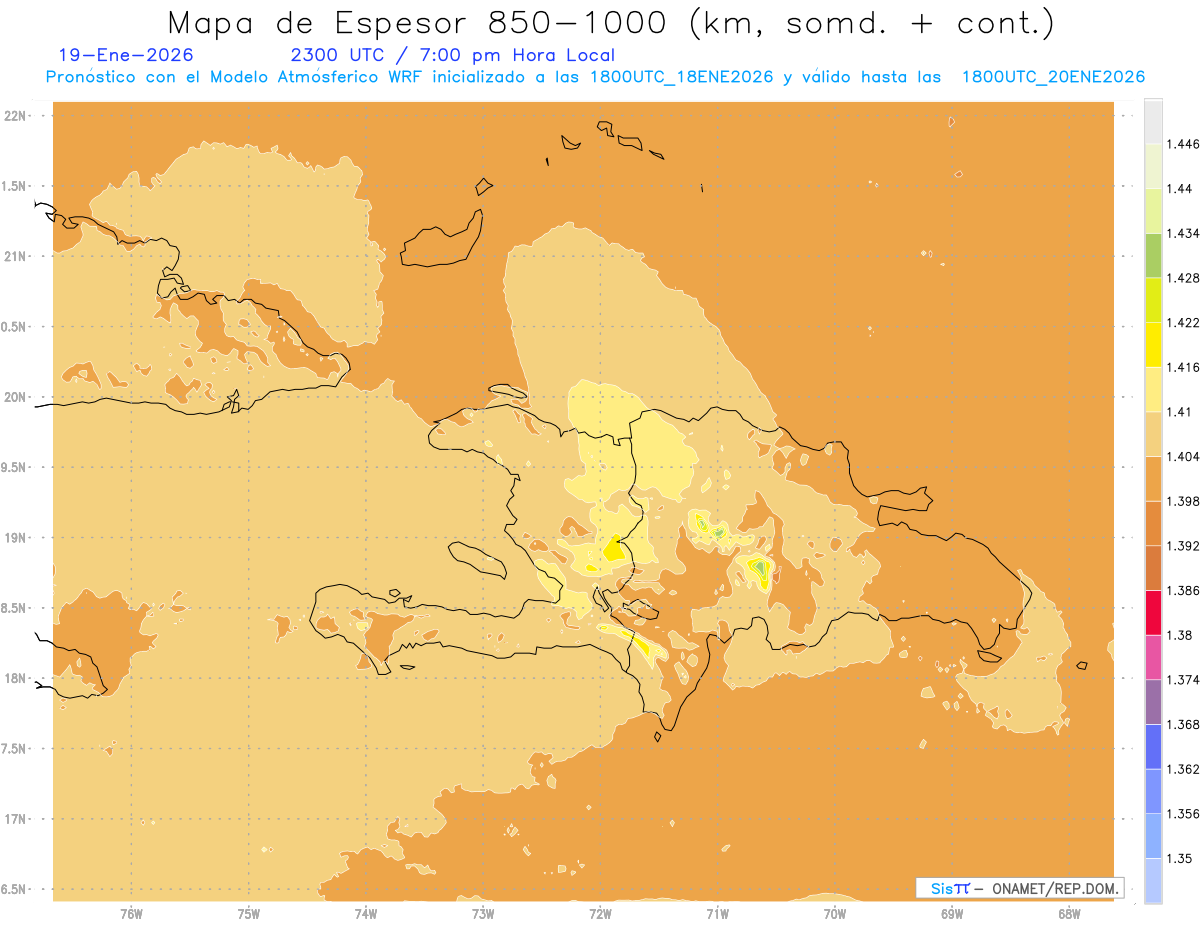Click the colorbar value 1.404
The width and height of the screenshot is (1200, 927).
pyautogui.click(x=1185, y=457)
